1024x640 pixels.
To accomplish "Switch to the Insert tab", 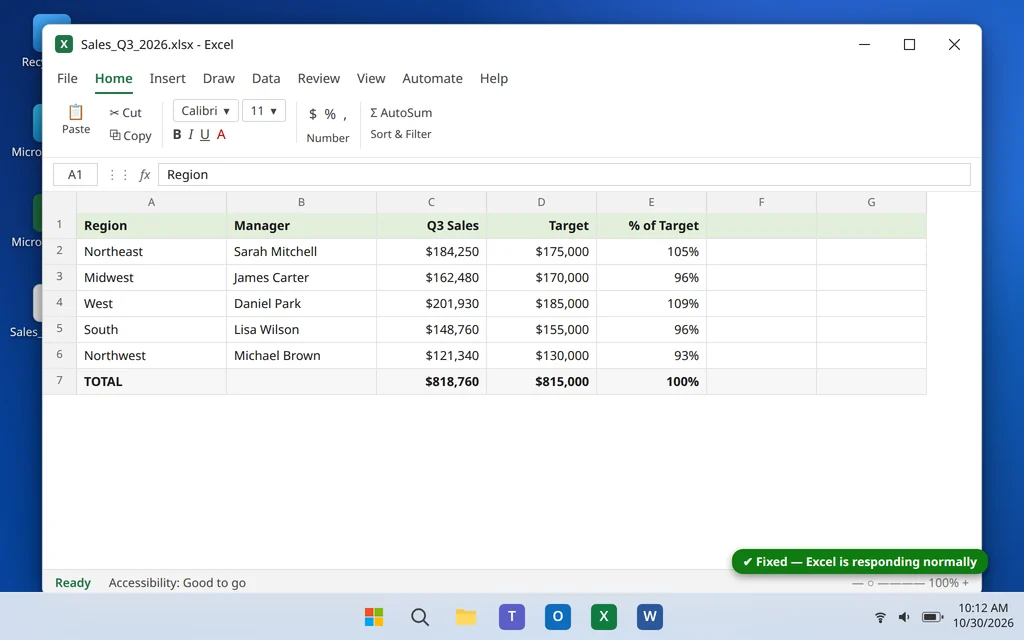I will (x=168, y=78).
